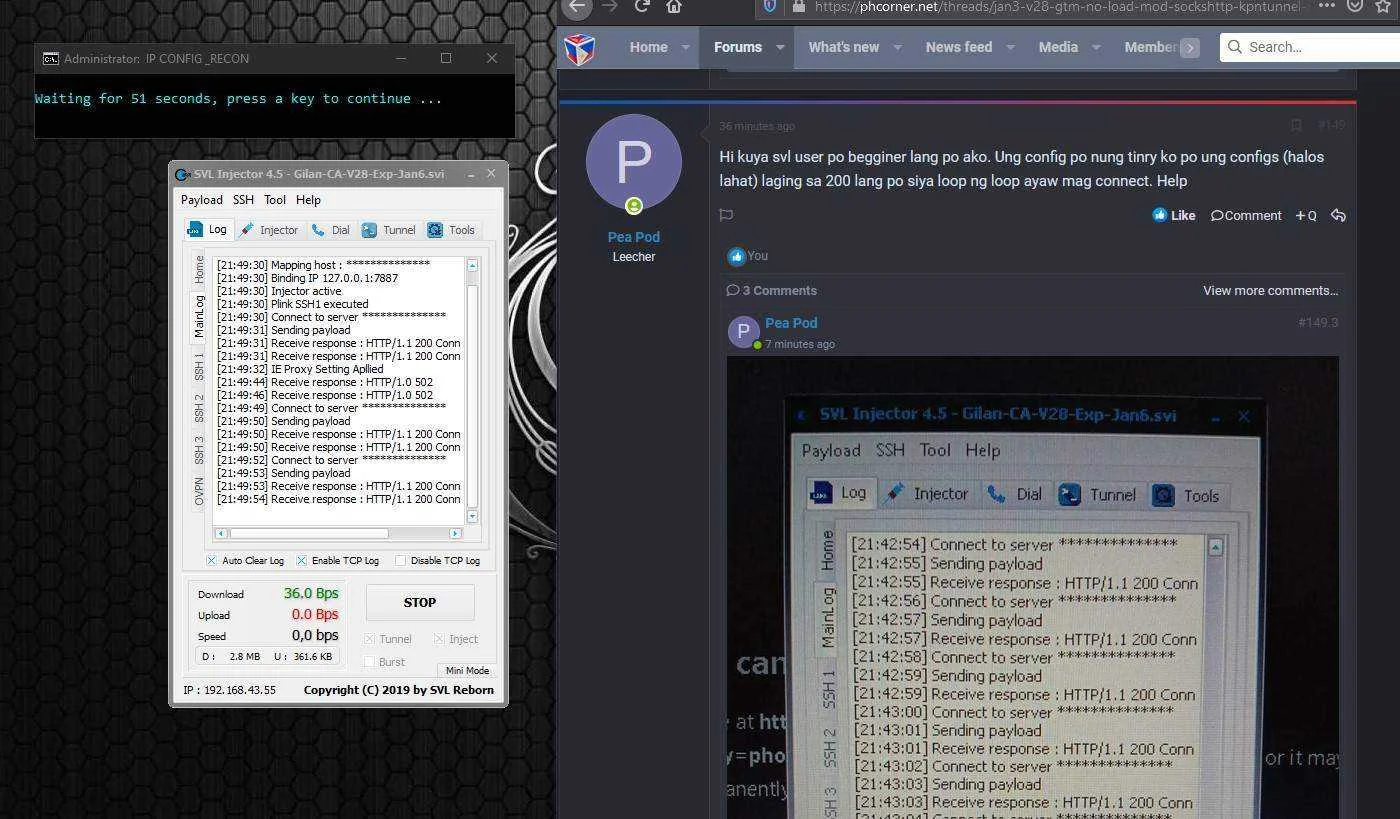Check Disable TCP Log
This screenshot has width=1400, height=819.
[400, 560]
